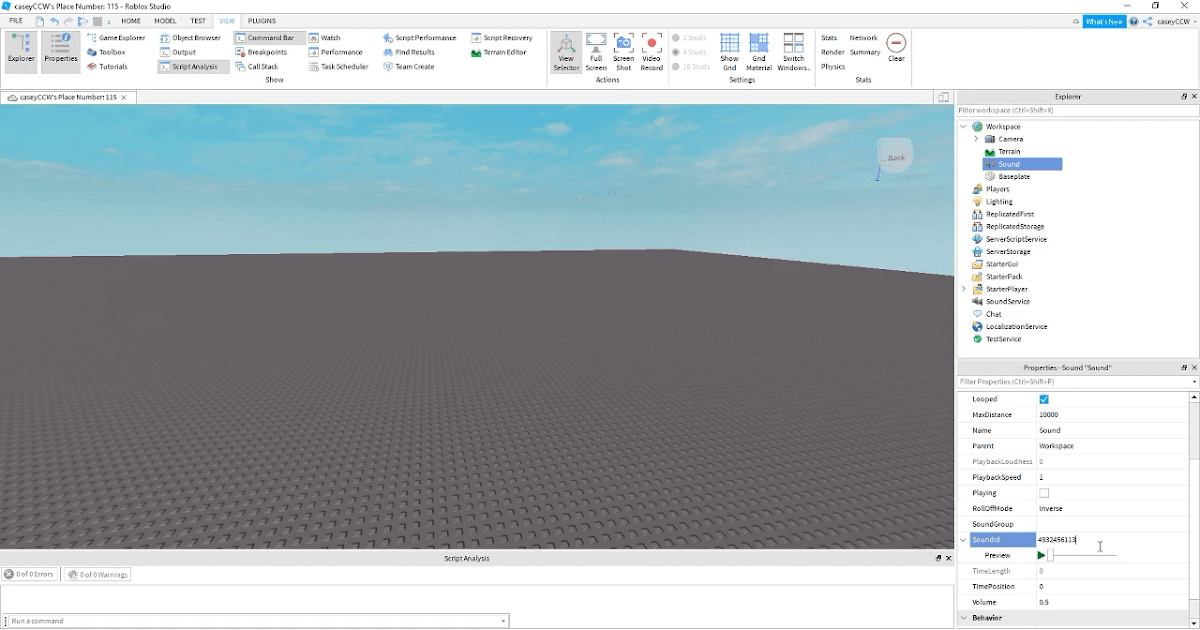Open Team Create
Image resolution: width=1200 pixels, height=630 pixels.
[x=408, y=67]
